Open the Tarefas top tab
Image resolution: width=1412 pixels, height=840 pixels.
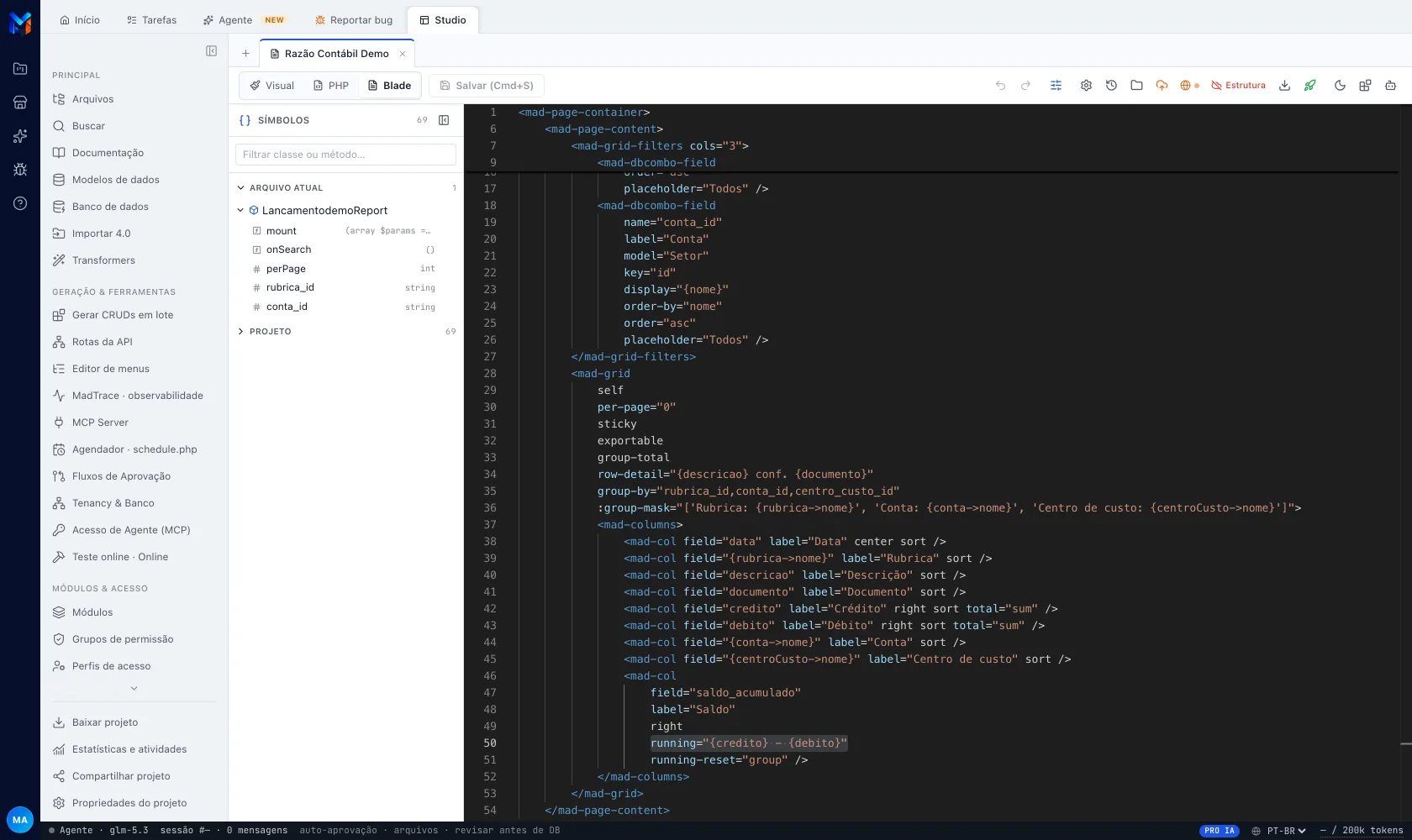coord(151,20)
